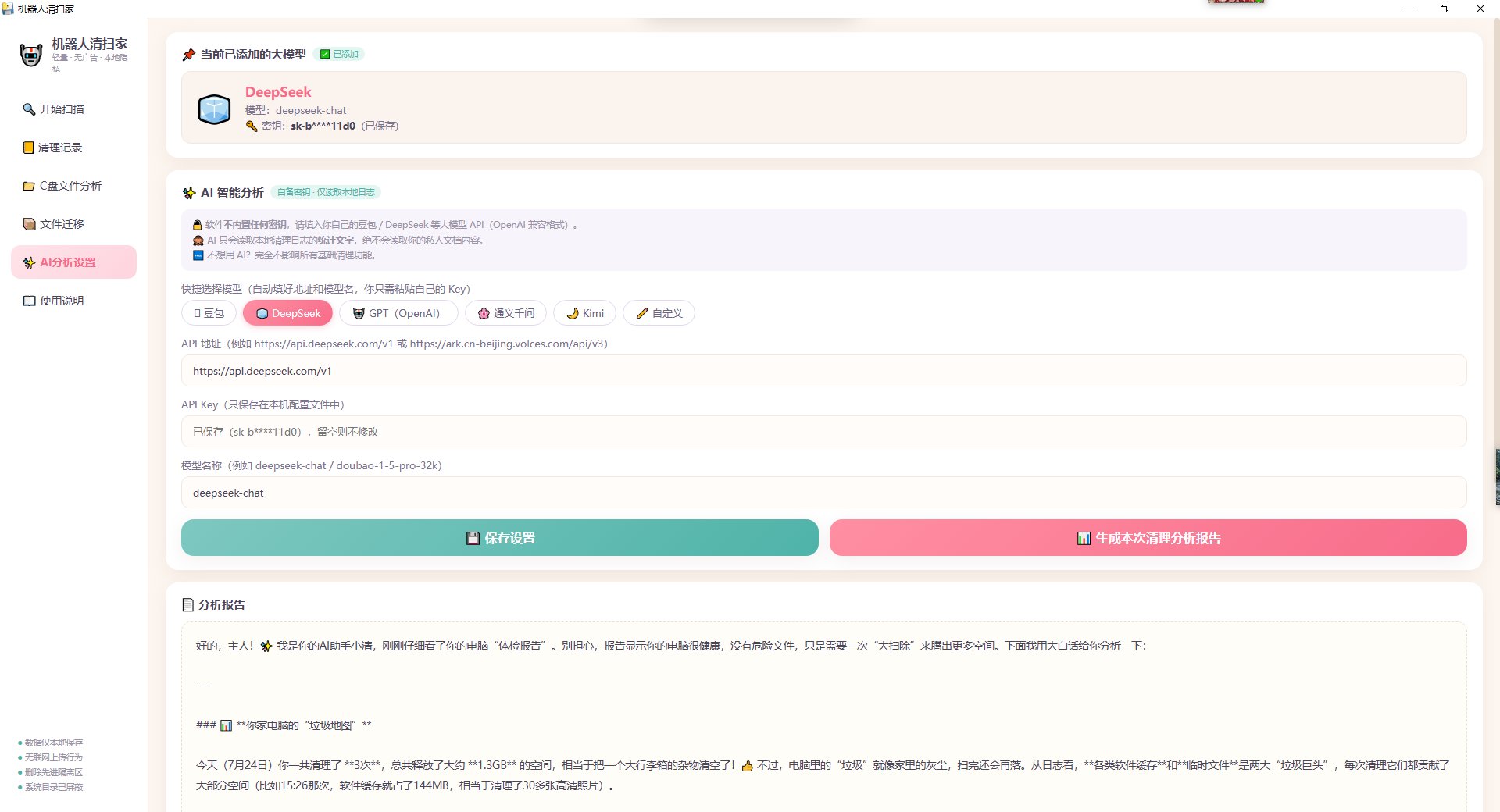Click the DeepSeek title in model card
The height and width of the screenshot is (812, 1500).
pyautogui.click(x=278, y=92)
